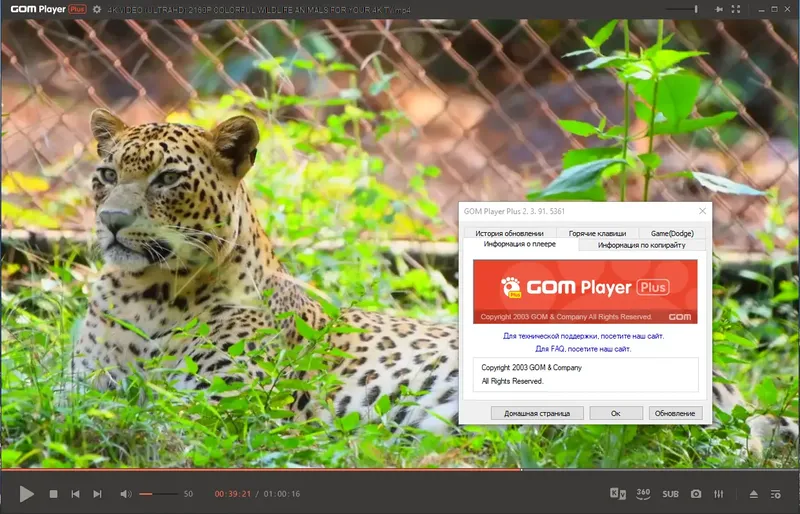Capture a screenshot with the camera icon
800x514 pixels.
point(696,494)
